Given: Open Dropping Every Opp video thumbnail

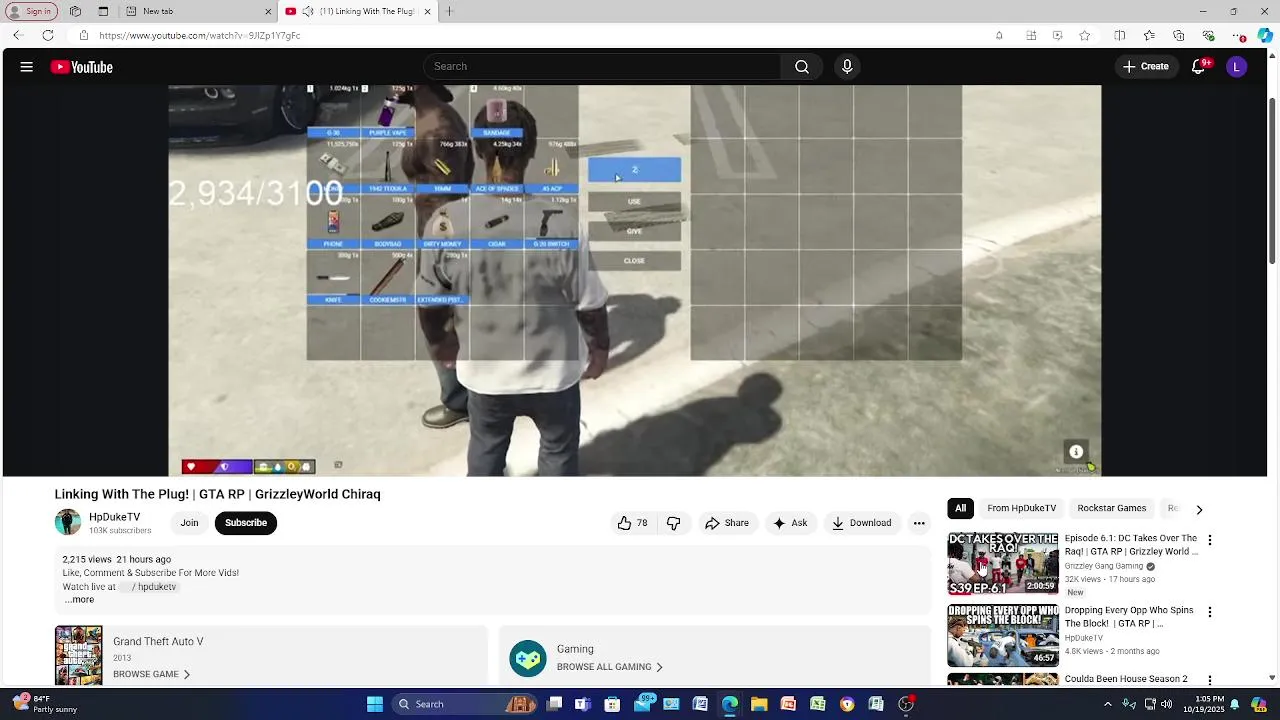Looking at the screenshot, I should pyautogui.click(x=1003, y=636).
